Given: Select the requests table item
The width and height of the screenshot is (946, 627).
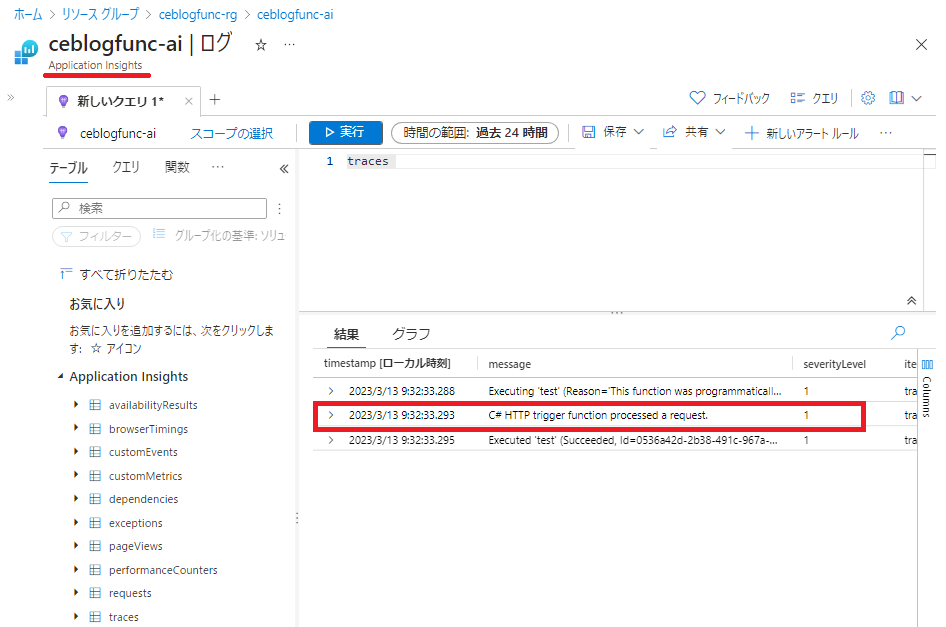Looking at the screenshot, I should pos(130,593).
